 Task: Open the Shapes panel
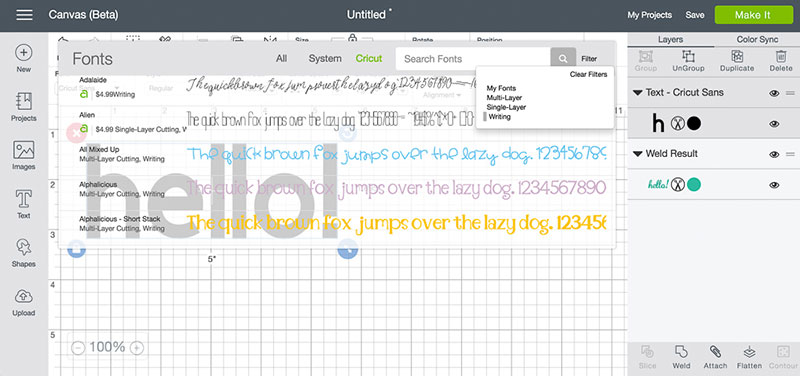point(24,253)
